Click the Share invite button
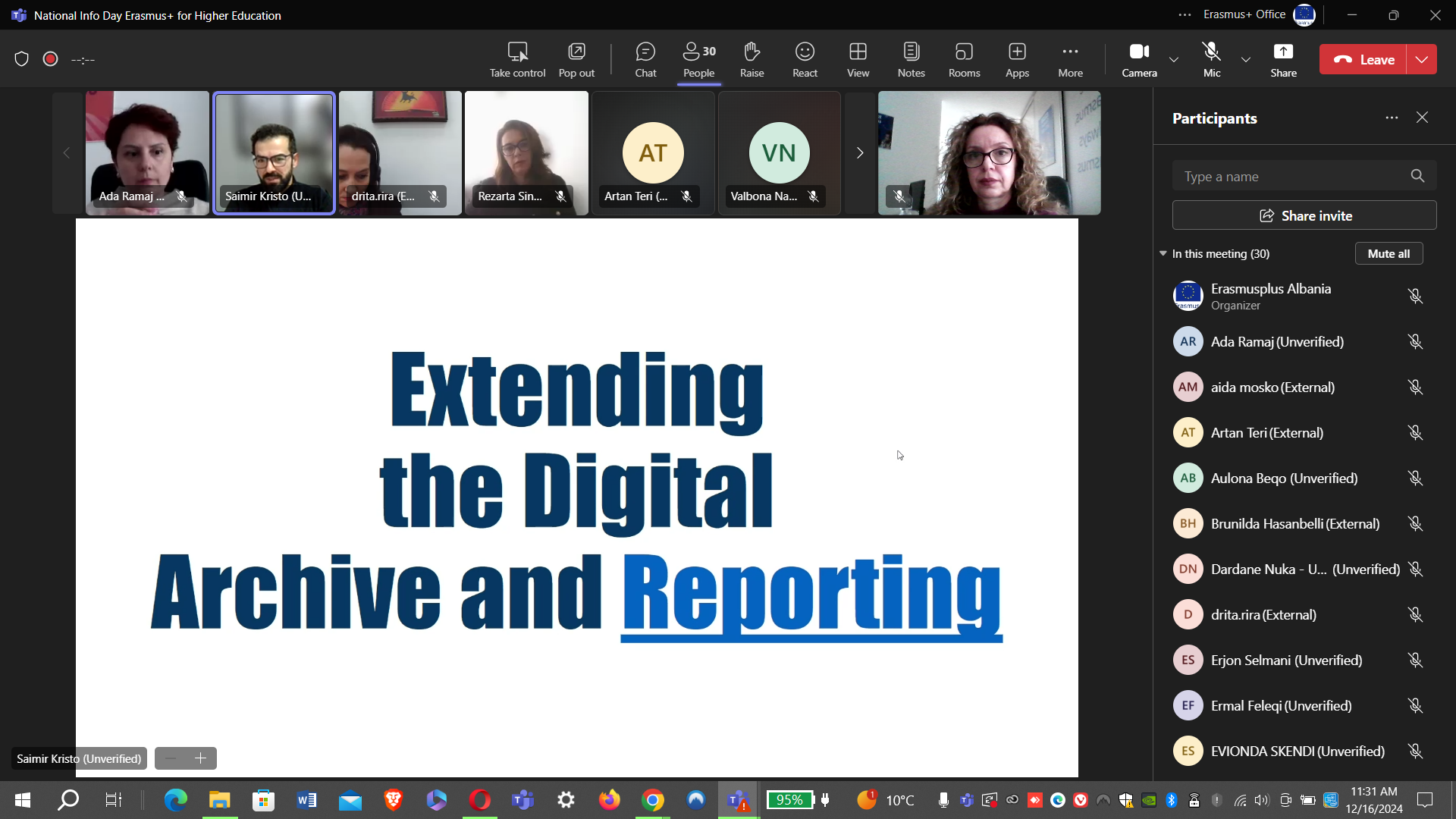Screen dimensions: 1456x819 (x=1304, y=215)
